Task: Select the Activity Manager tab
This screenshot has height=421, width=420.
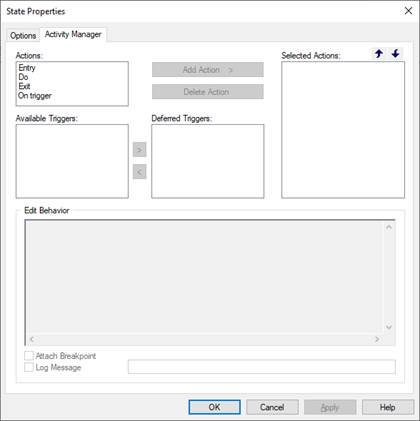Action: click(x=73, y=34)
